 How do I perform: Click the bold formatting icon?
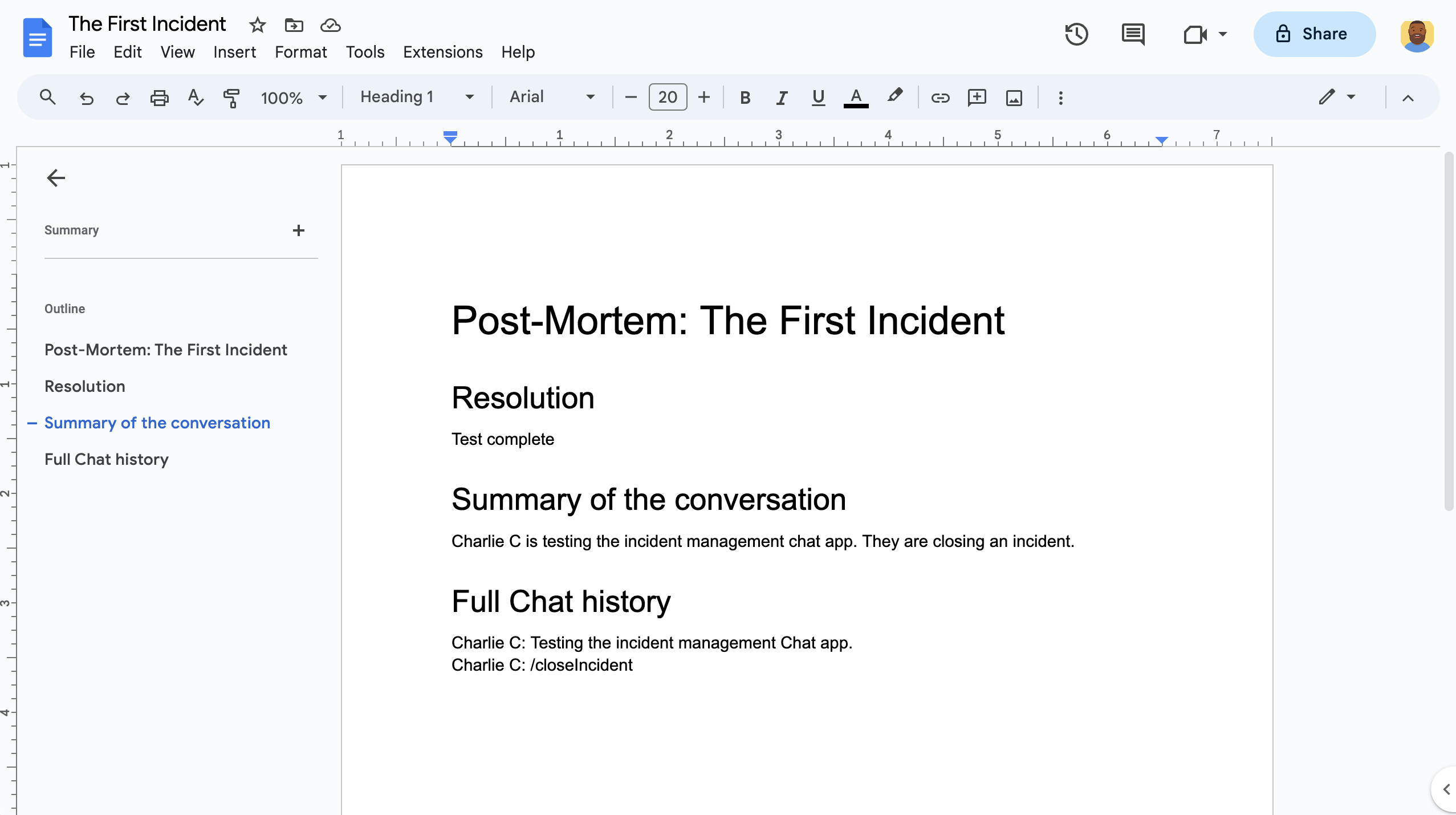pos(745,97)
